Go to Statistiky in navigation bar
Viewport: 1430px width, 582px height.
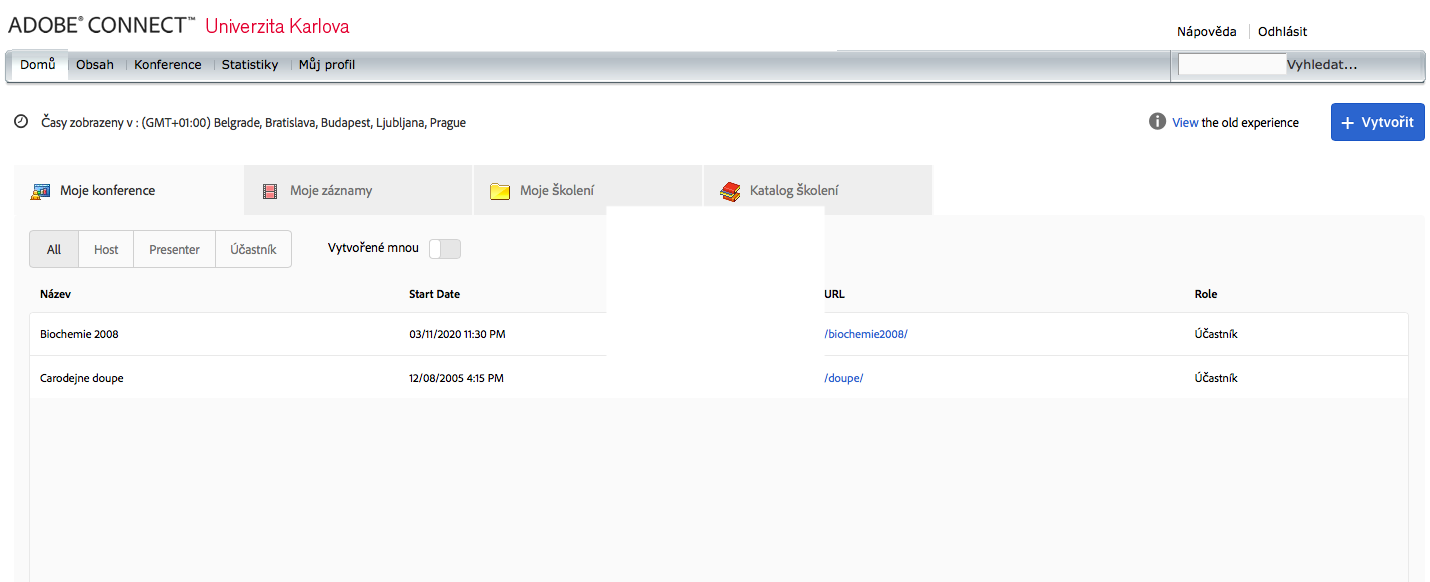point(250,65)
